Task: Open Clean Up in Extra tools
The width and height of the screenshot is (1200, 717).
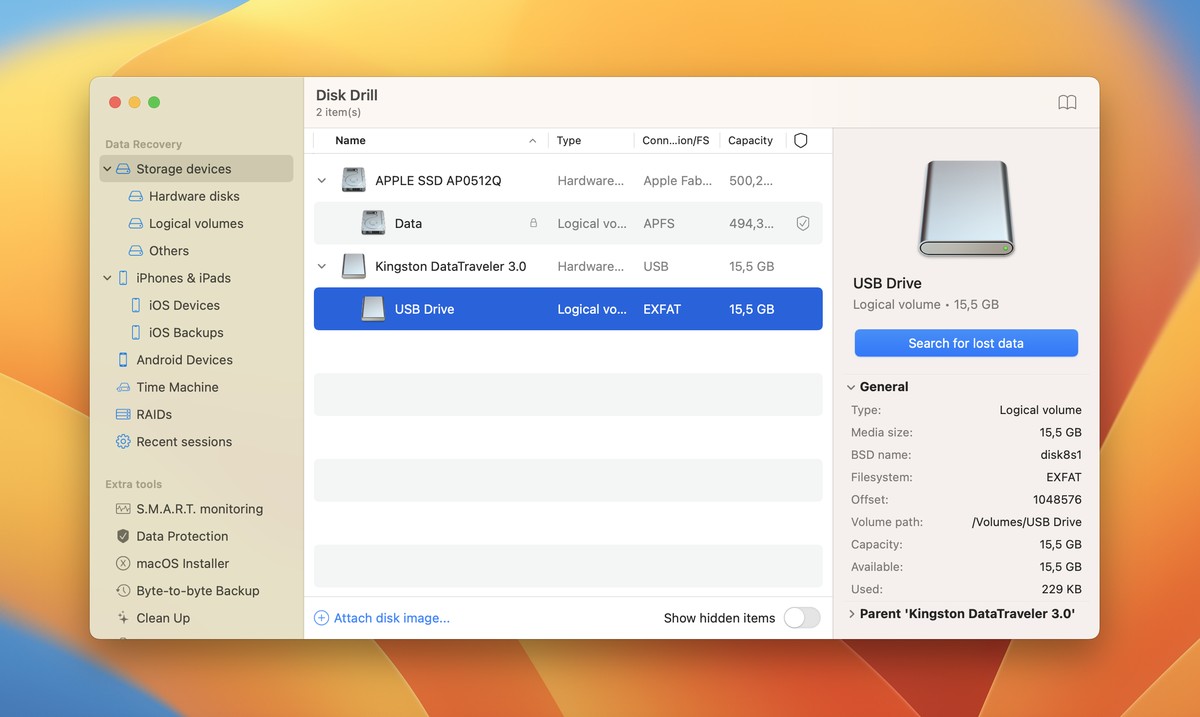Action: click(163, 618)
